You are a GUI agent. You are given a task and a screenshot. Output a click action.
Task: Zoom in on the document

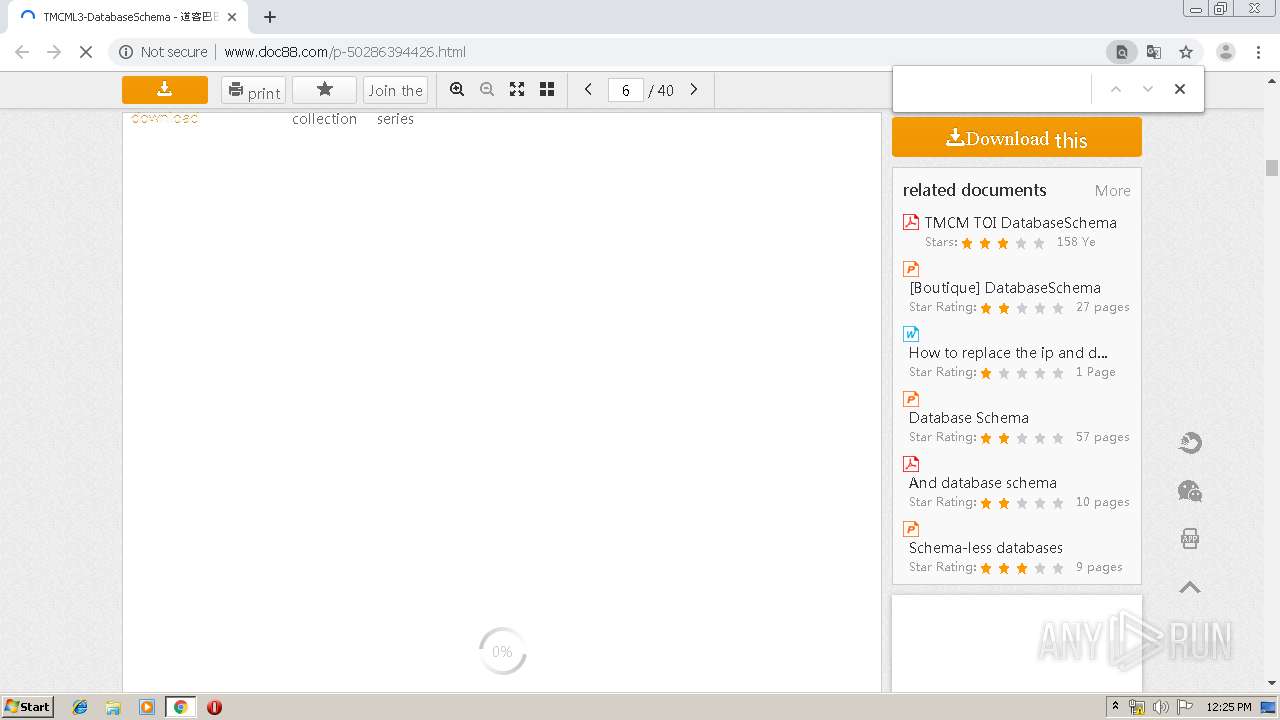457,90
